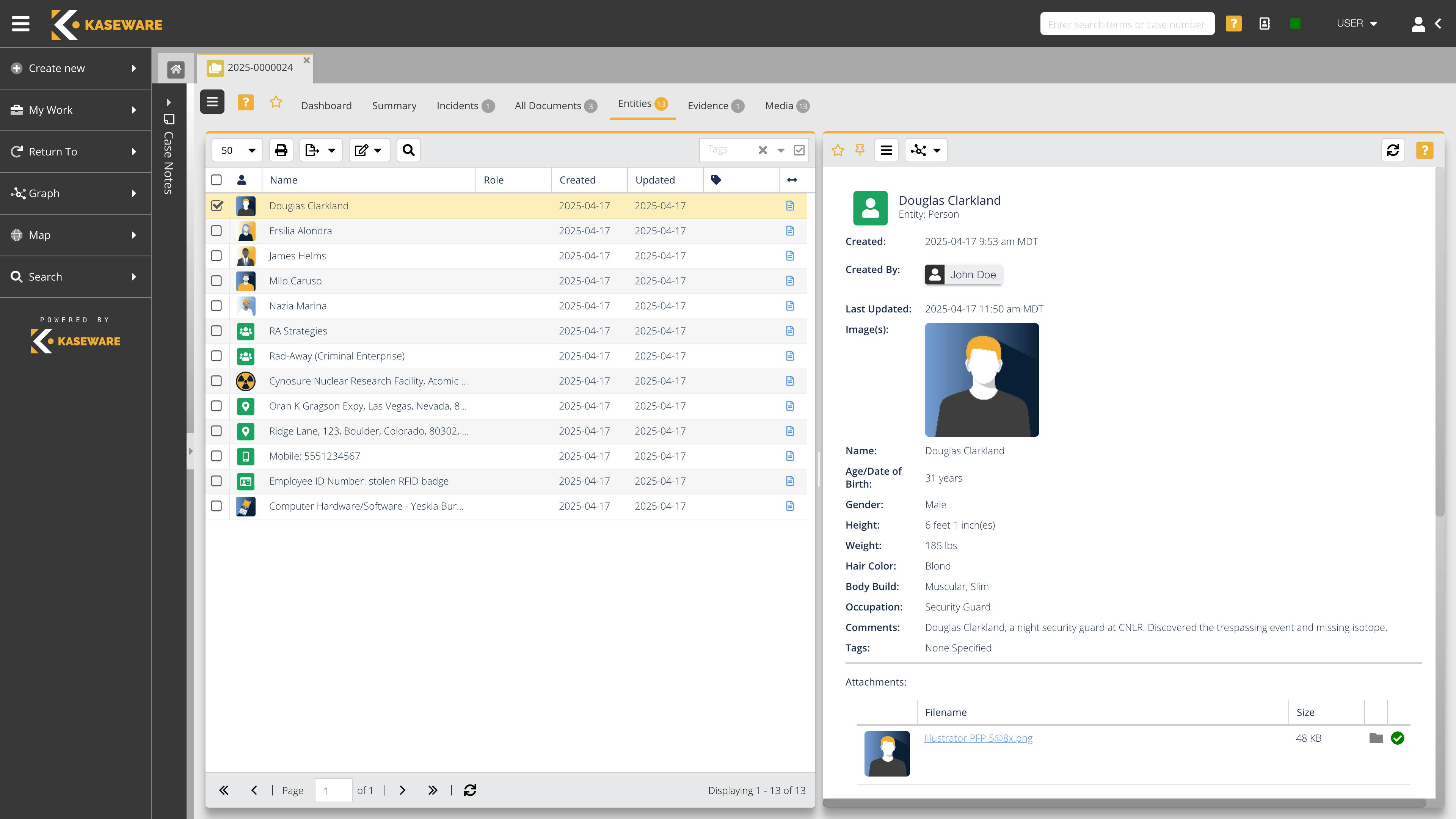The image size is (1456, 819).
Task: Click the search entities magnifier icon
Action: [x=408, y=150]
